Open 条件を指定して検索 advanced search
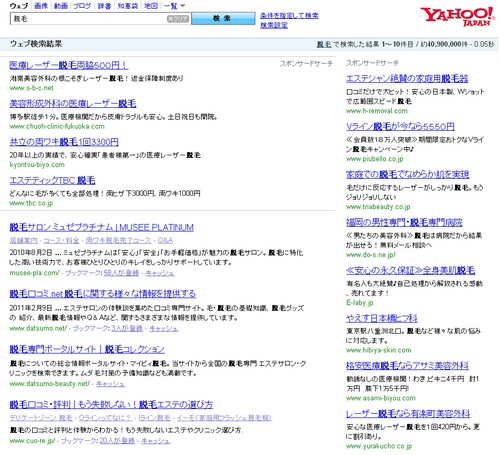The height and width of the screenshot is (455, 500). coord(289,15)
